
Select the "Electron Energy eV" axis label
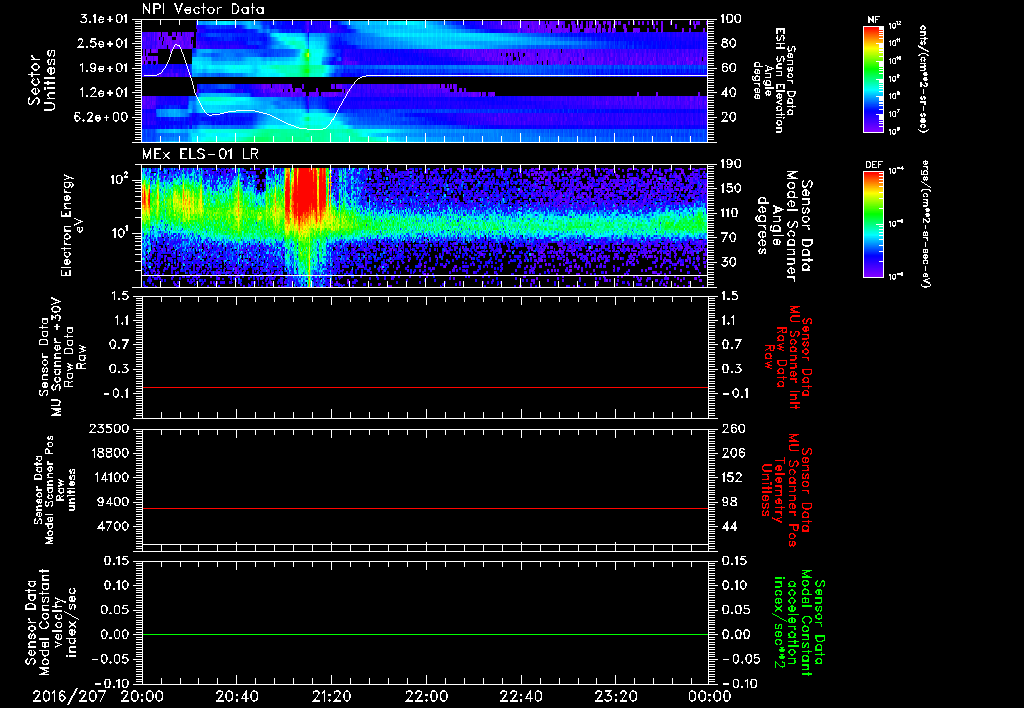tap(73, 225)
